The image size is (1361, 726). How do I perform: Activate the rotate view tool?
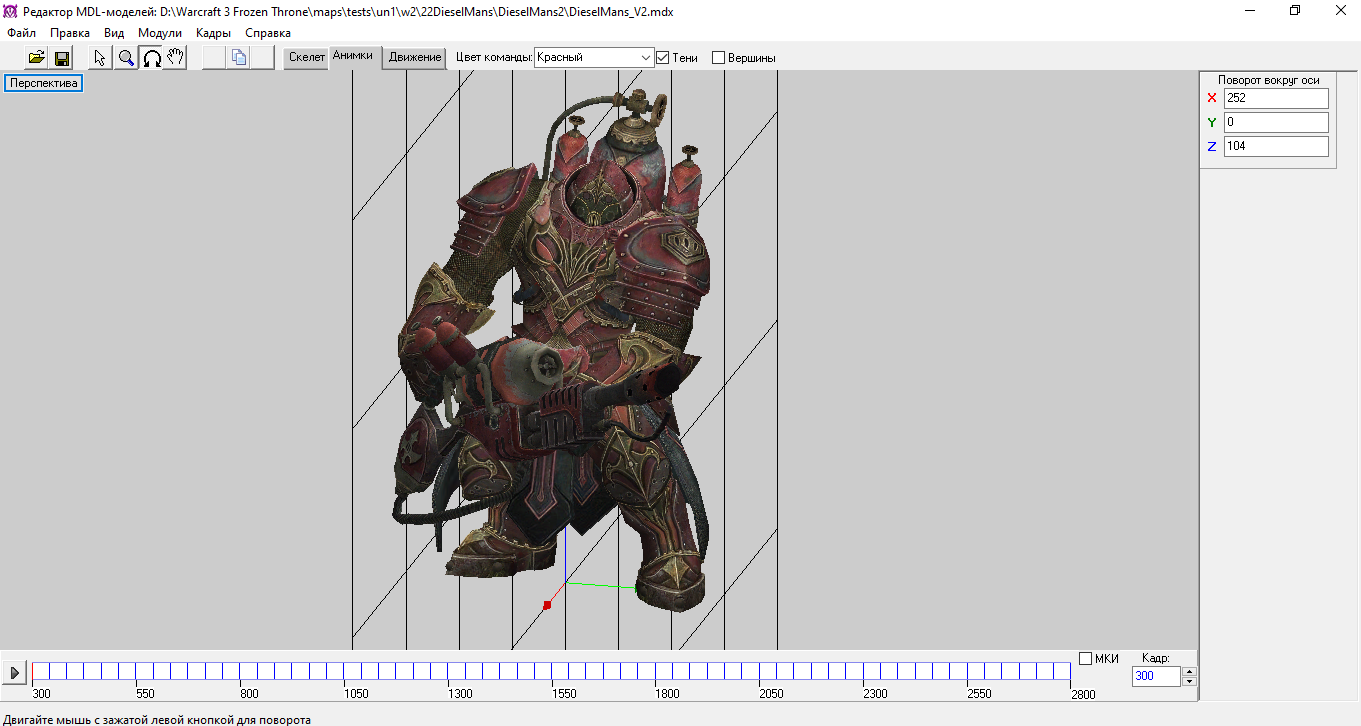[x=151, y=58]
